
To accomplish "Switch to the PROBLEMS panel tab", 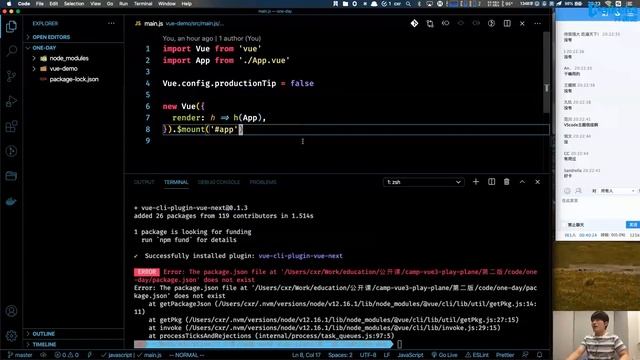I will [x=263, y=182].
